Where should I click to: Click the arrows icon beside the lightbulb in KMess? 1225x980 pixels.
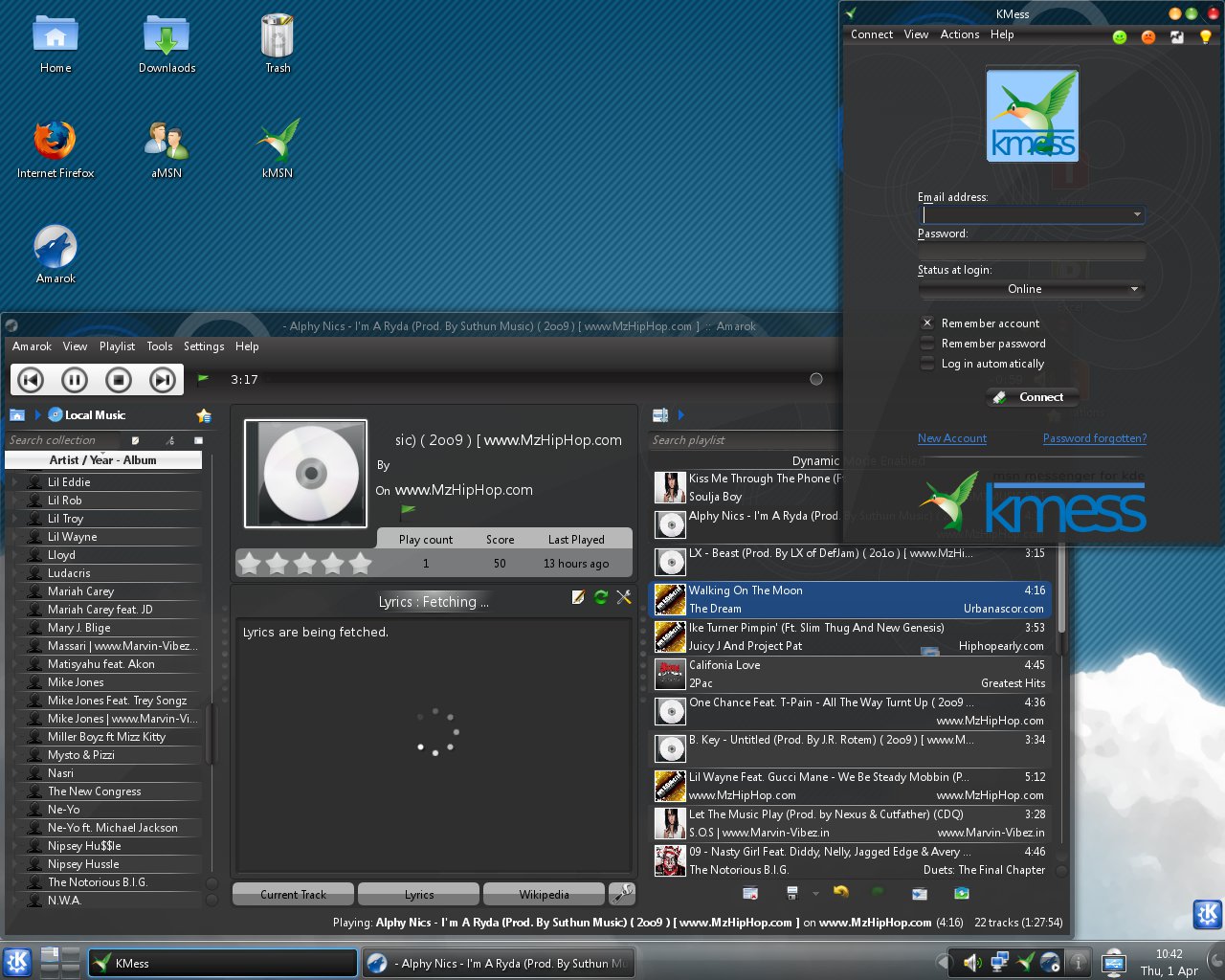[x=1177, y=36]
